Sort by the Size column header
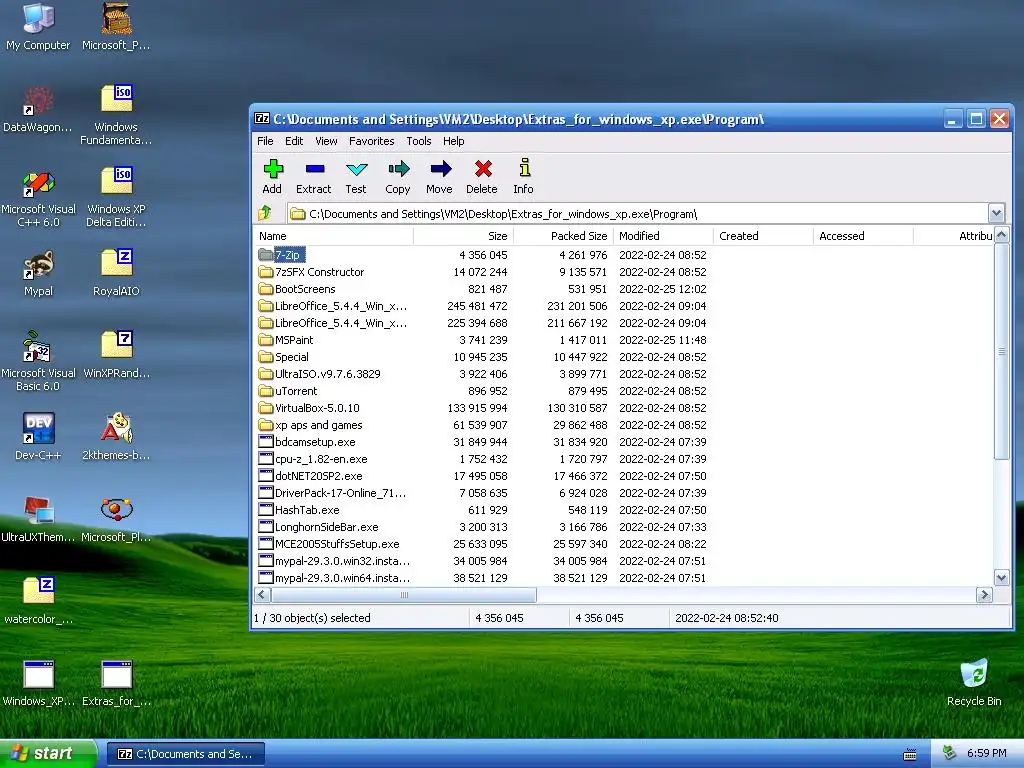The height and width of the screenshot is (768, 1024). point(464,236)
